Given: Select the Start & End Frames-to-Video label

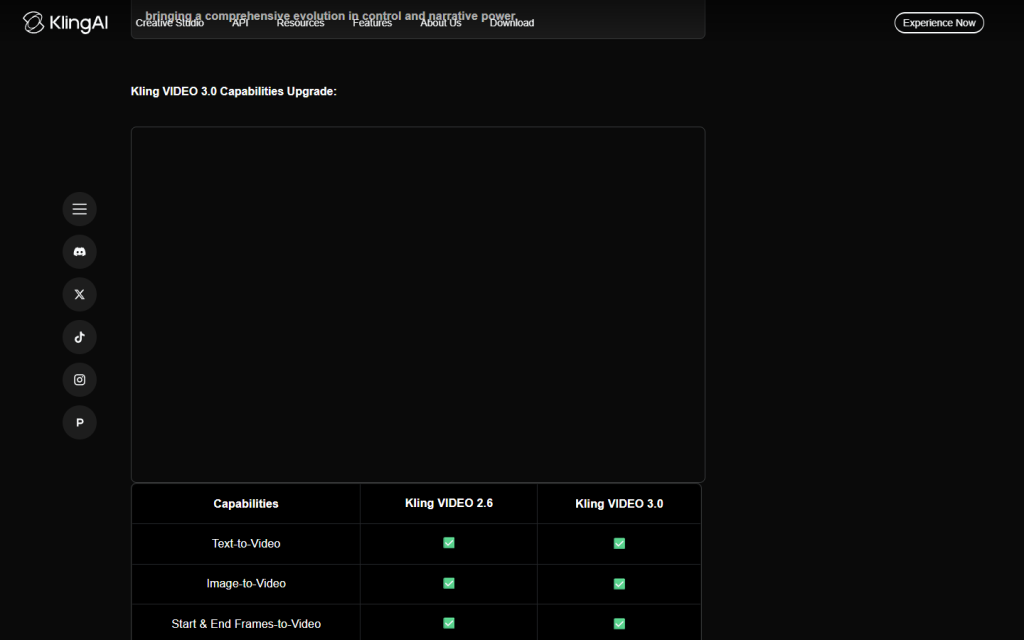Looking at the screenshot, I should point(246,624).
